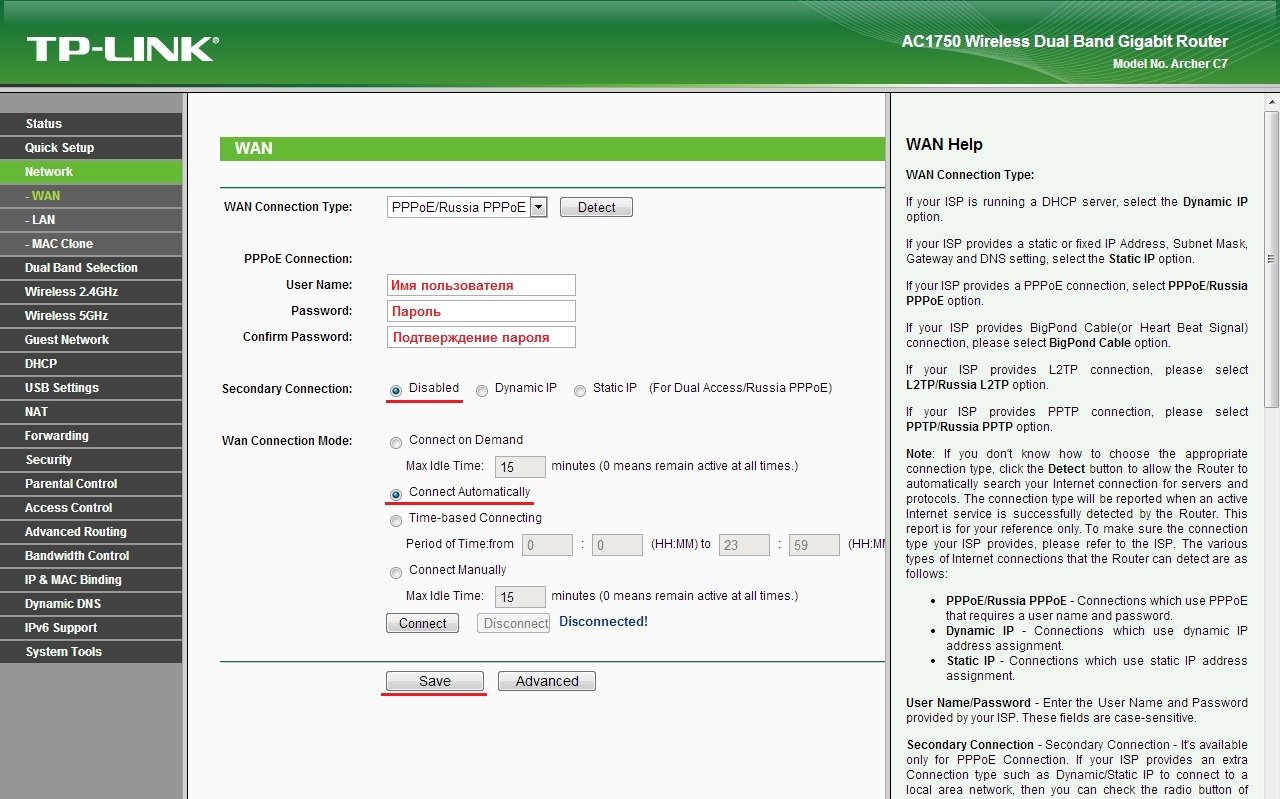
Task: Open System Tools menu
Action: 64,652
